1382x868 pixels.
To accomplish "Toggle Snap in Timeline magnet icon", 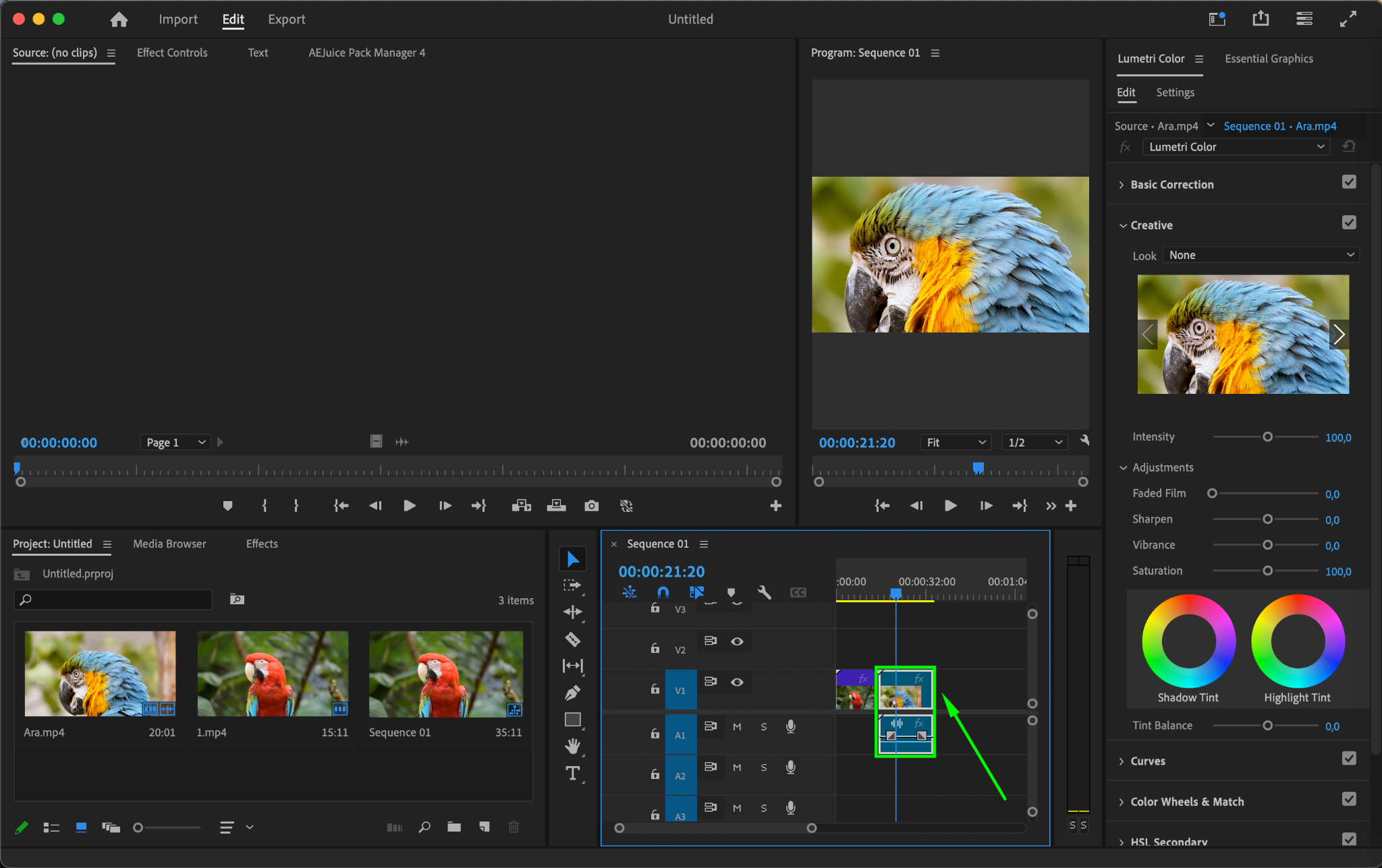I will pos(663,592).
